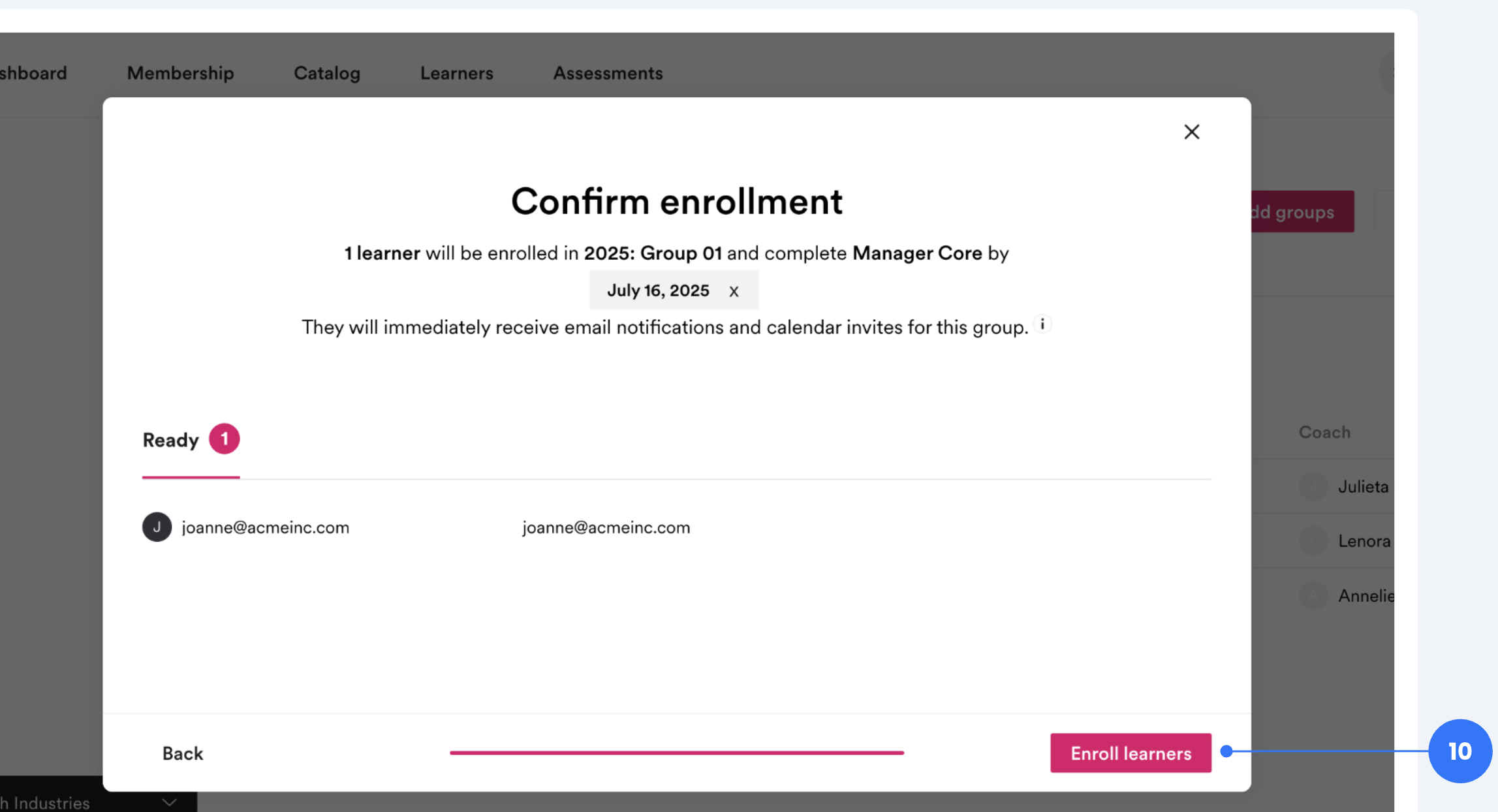The height and width of the screenshot is (812, 1498).
Task: Close the Confirm enrollment dialog
Action: click(x=1191, y=132)
